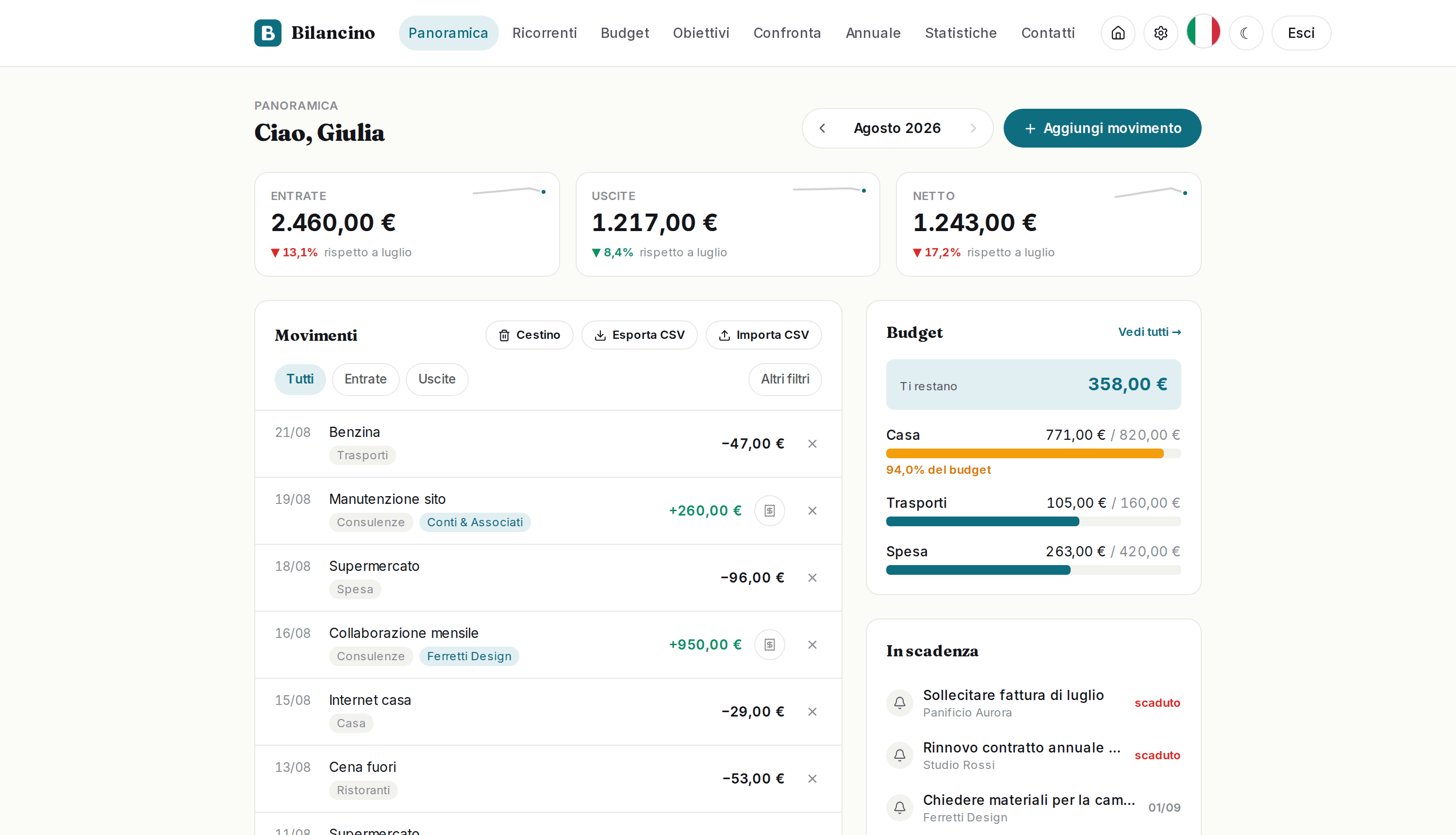Viewport: 1456px width, 835px height.
Task: Filter movements by Uscite
Action: point(437,379)
